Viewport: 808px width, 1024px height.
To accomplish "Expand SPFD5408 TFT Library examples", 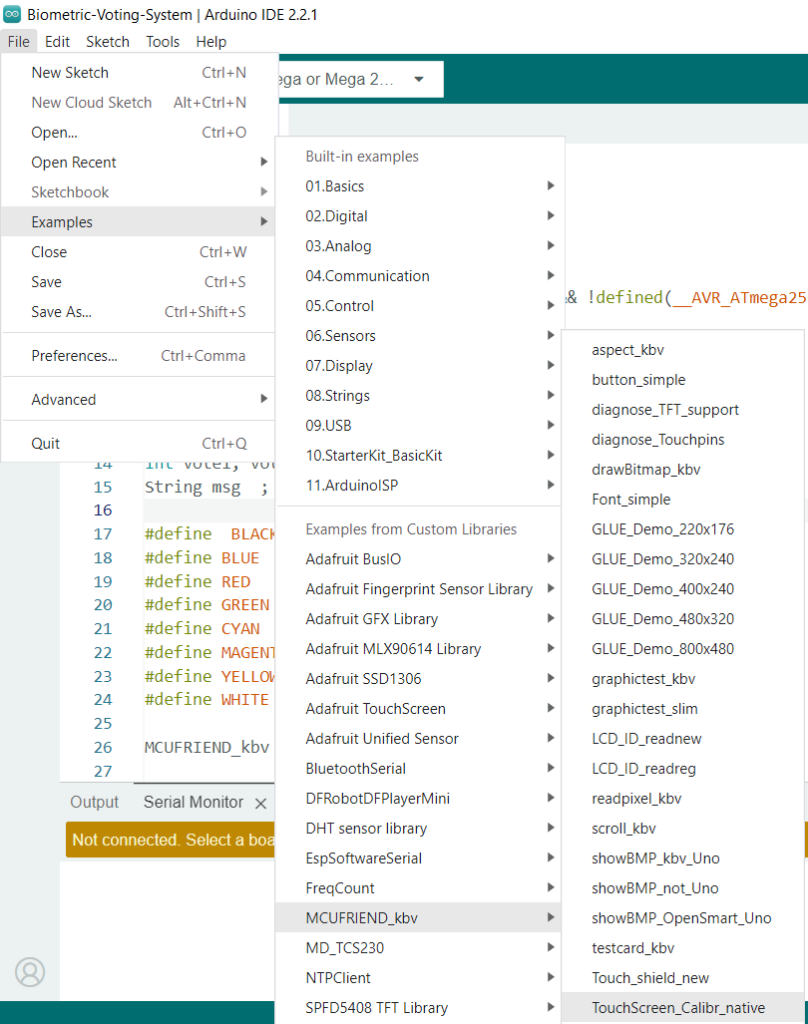I will [419, 1008].
